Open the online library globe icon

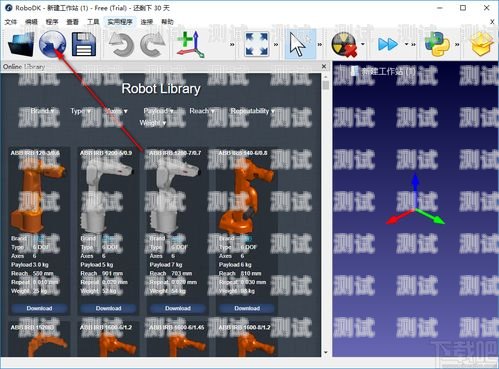click(x=52, y=44)
